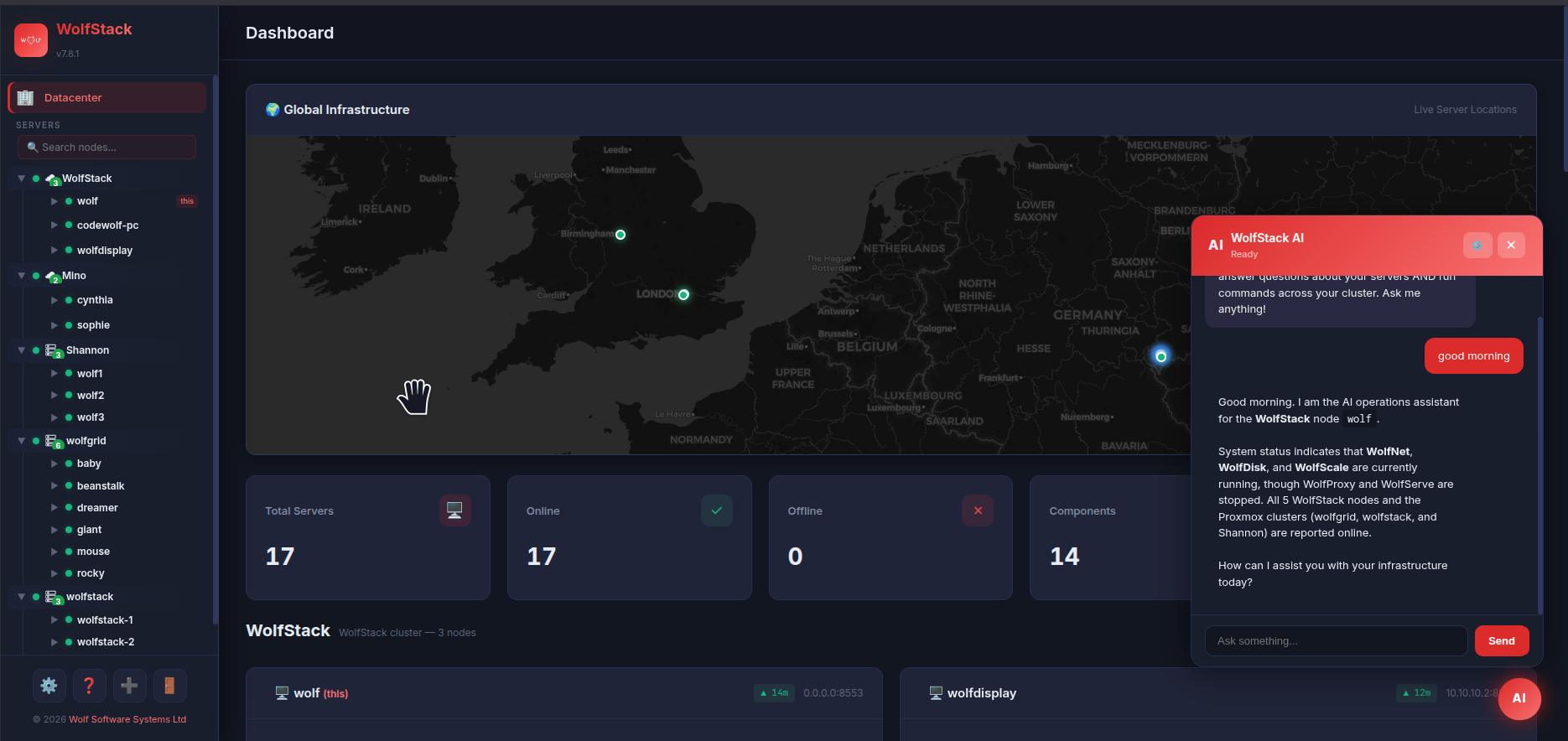Click the Mino cluster icon in tree
The image size is (1568, 741).
53,277
